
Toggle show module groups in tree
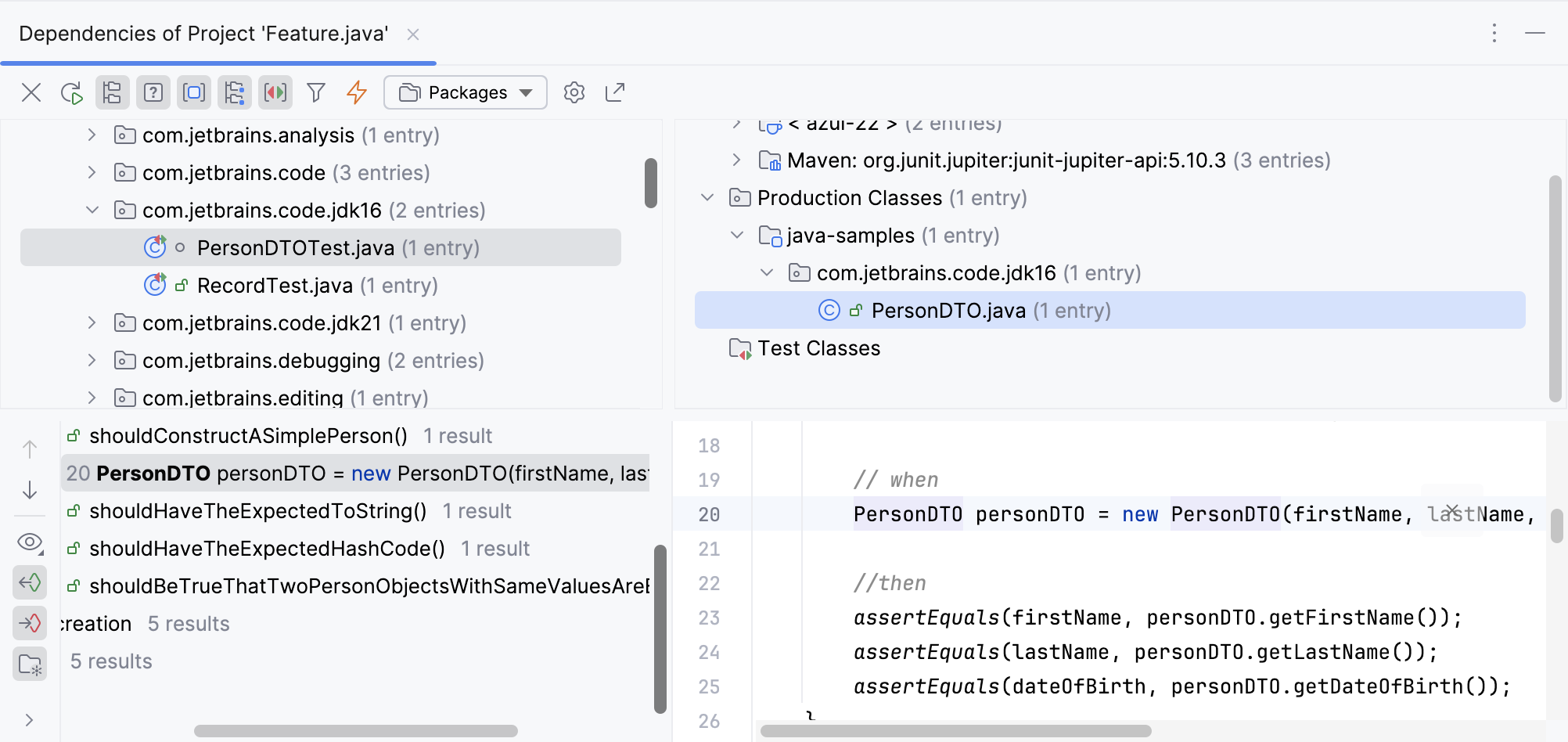tap(234, 92)
